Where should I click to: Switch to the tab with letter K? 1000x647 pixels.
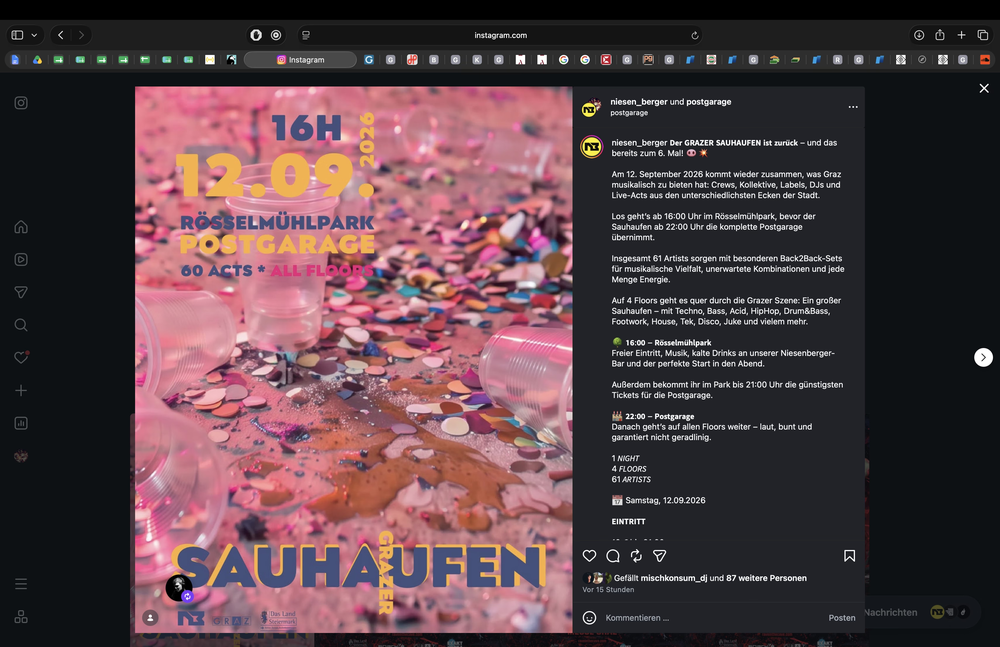(477, 60)
